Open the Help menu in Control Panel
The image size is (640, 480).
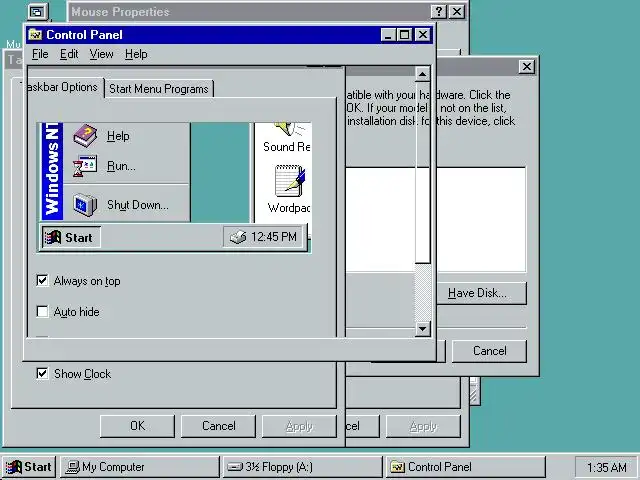tap(136, 54)
